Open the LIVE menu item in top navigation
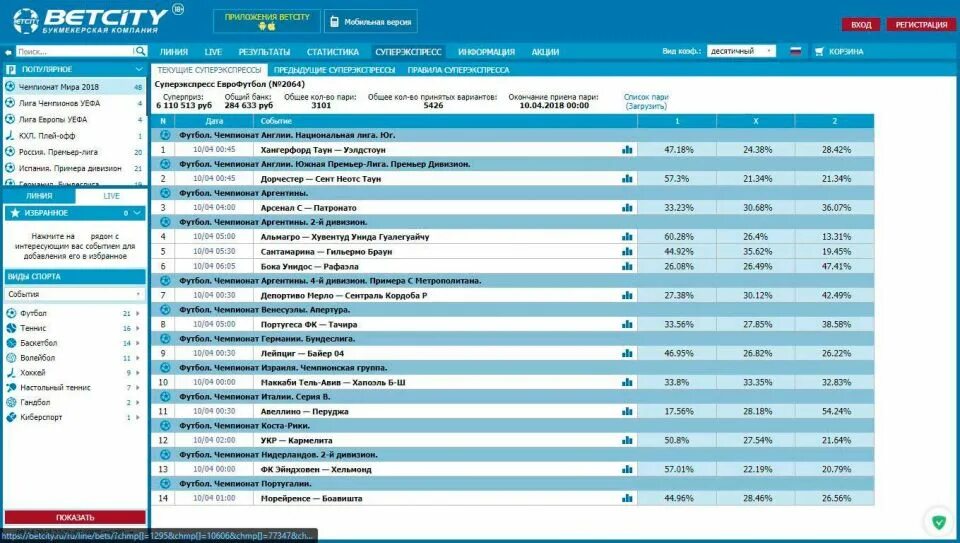The image size is (960, 543). pyautogui.click(x=213, y=52)
